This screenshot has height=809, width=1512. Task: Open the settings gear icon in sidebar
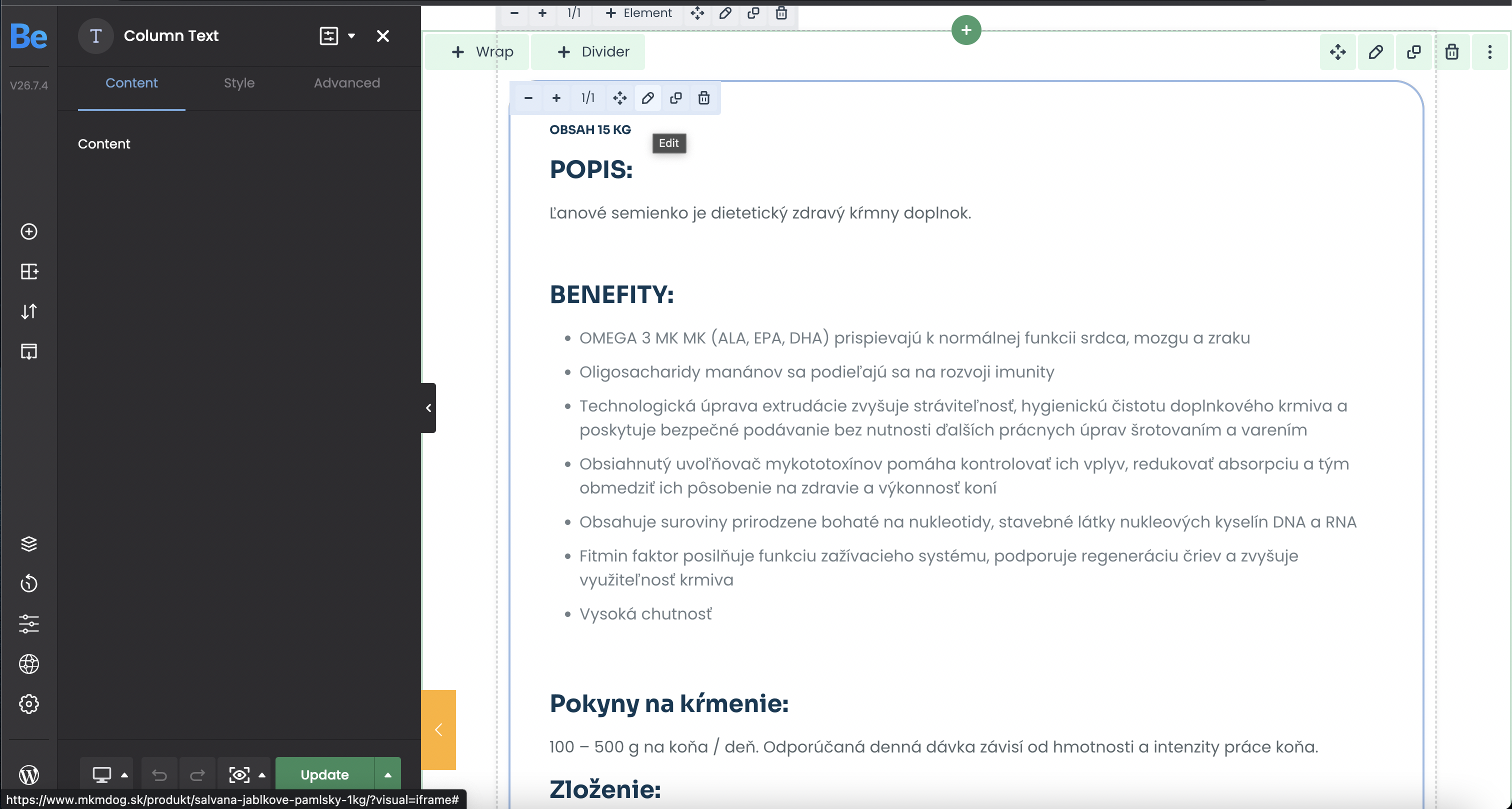(29, 703)
